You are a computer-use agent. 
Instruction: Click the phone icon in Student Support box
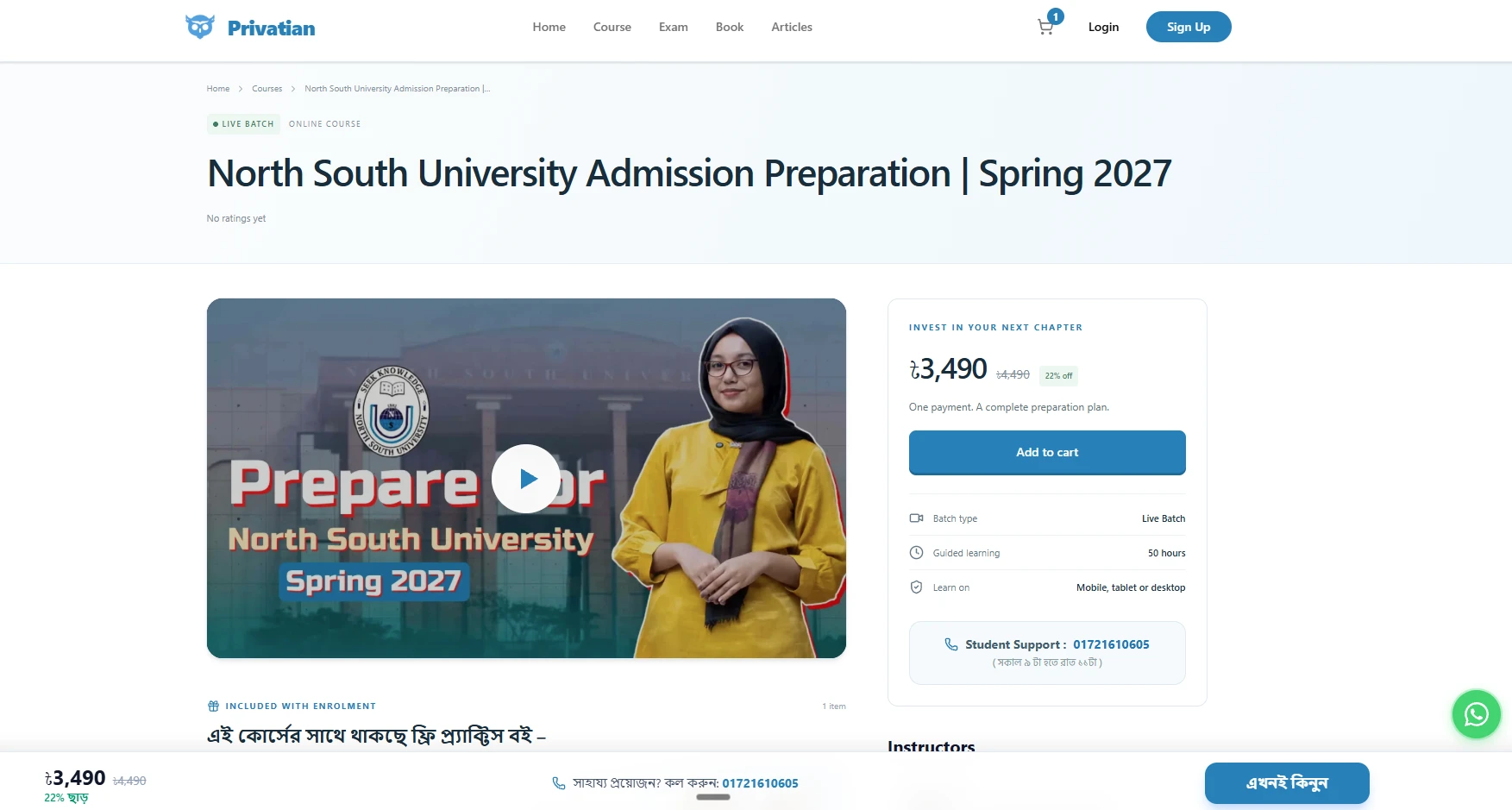click(x=951, y=644)
